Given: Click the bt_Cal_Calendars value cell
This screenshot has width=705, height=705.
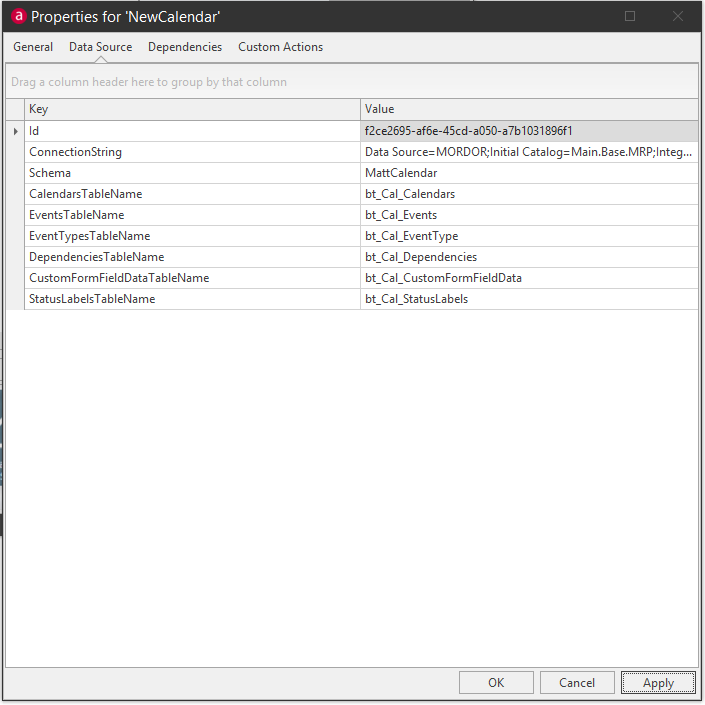Looking at the screenshot, I should (529, 194).
